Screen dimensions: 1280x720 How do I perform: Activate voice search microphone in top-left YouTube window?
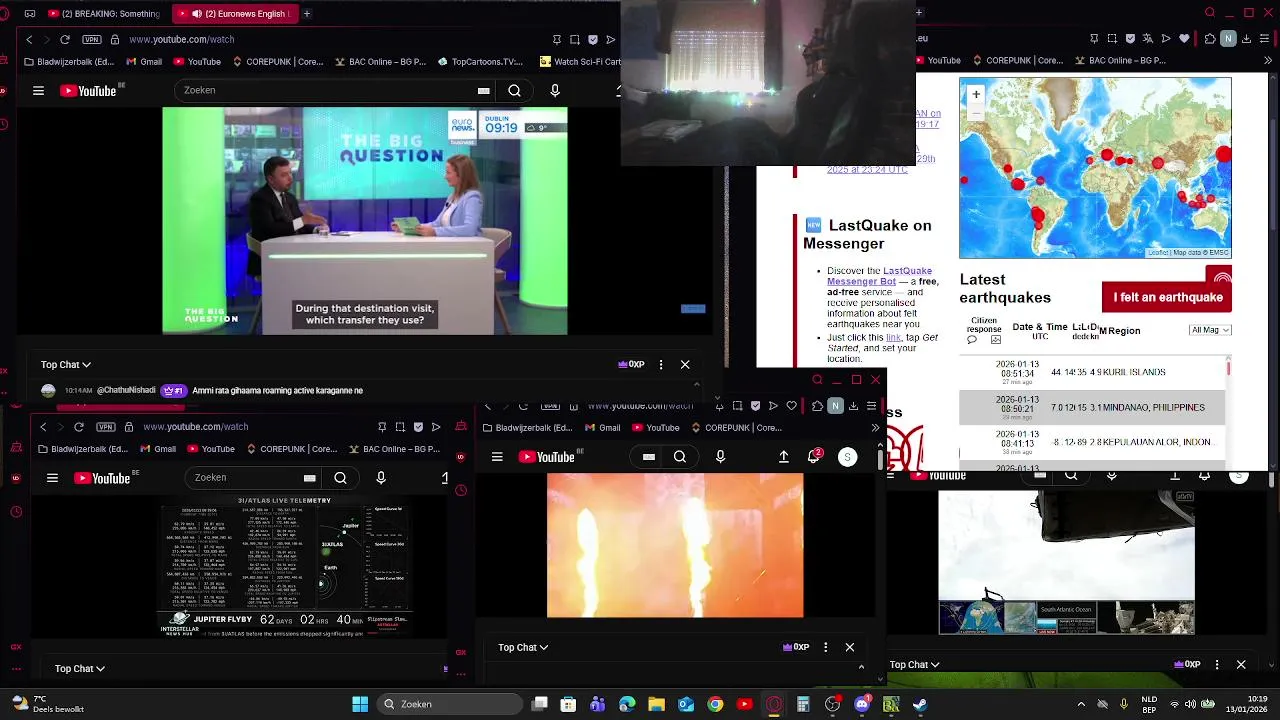pos(555,91)
